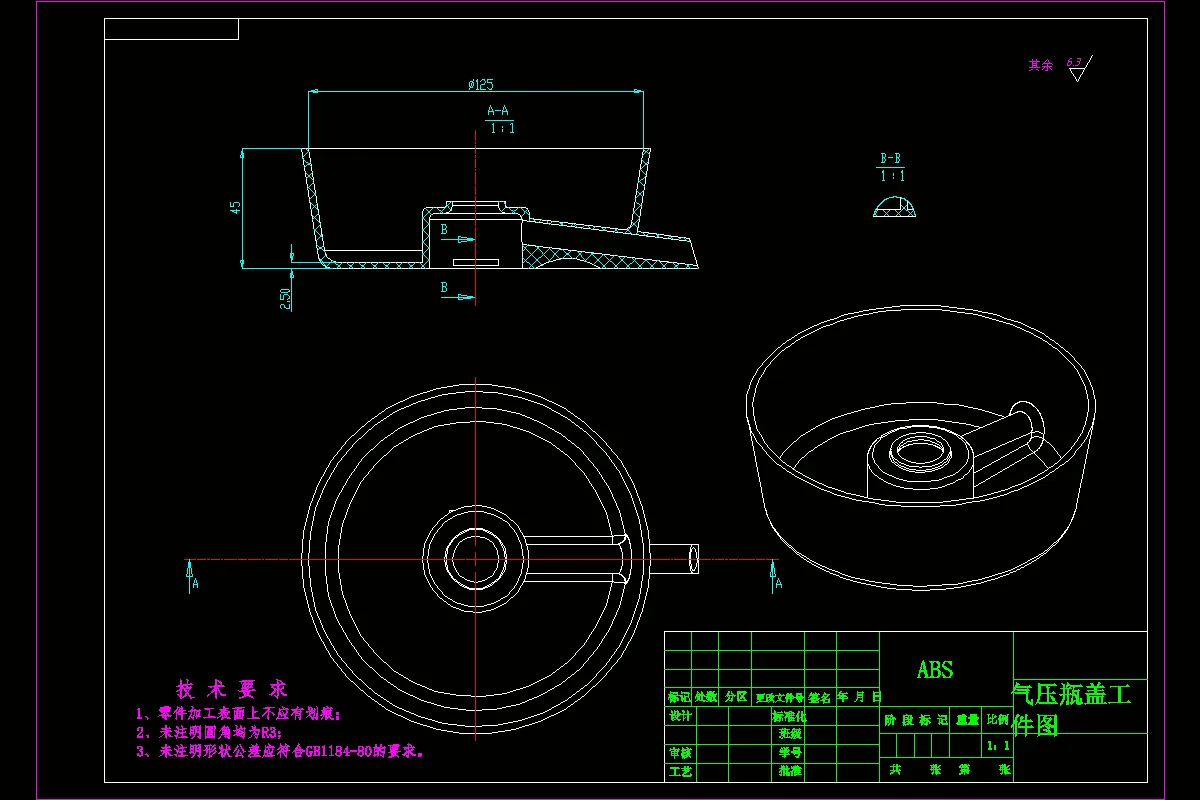1200x800 pixels.
Task: Select the 更改文件号 cell
Action: pyautogui.click(x=779, y=697)
